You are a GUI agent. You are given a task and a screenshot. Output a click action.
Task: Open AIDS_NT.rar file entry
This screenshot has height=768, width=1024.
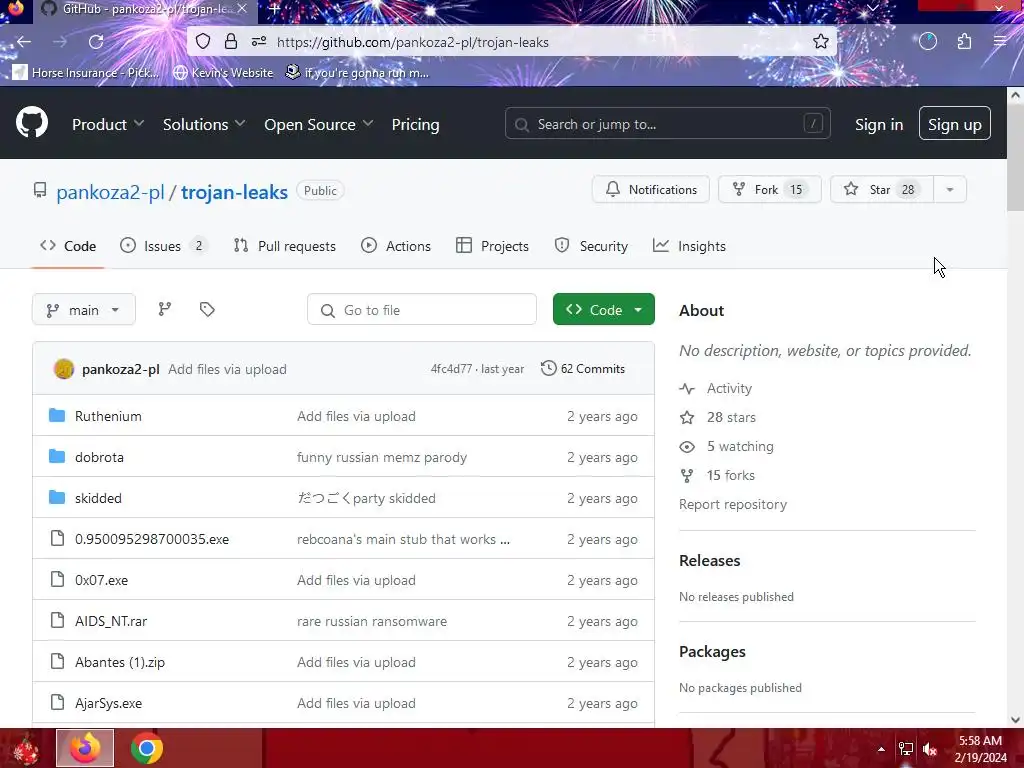pos(111,621)
